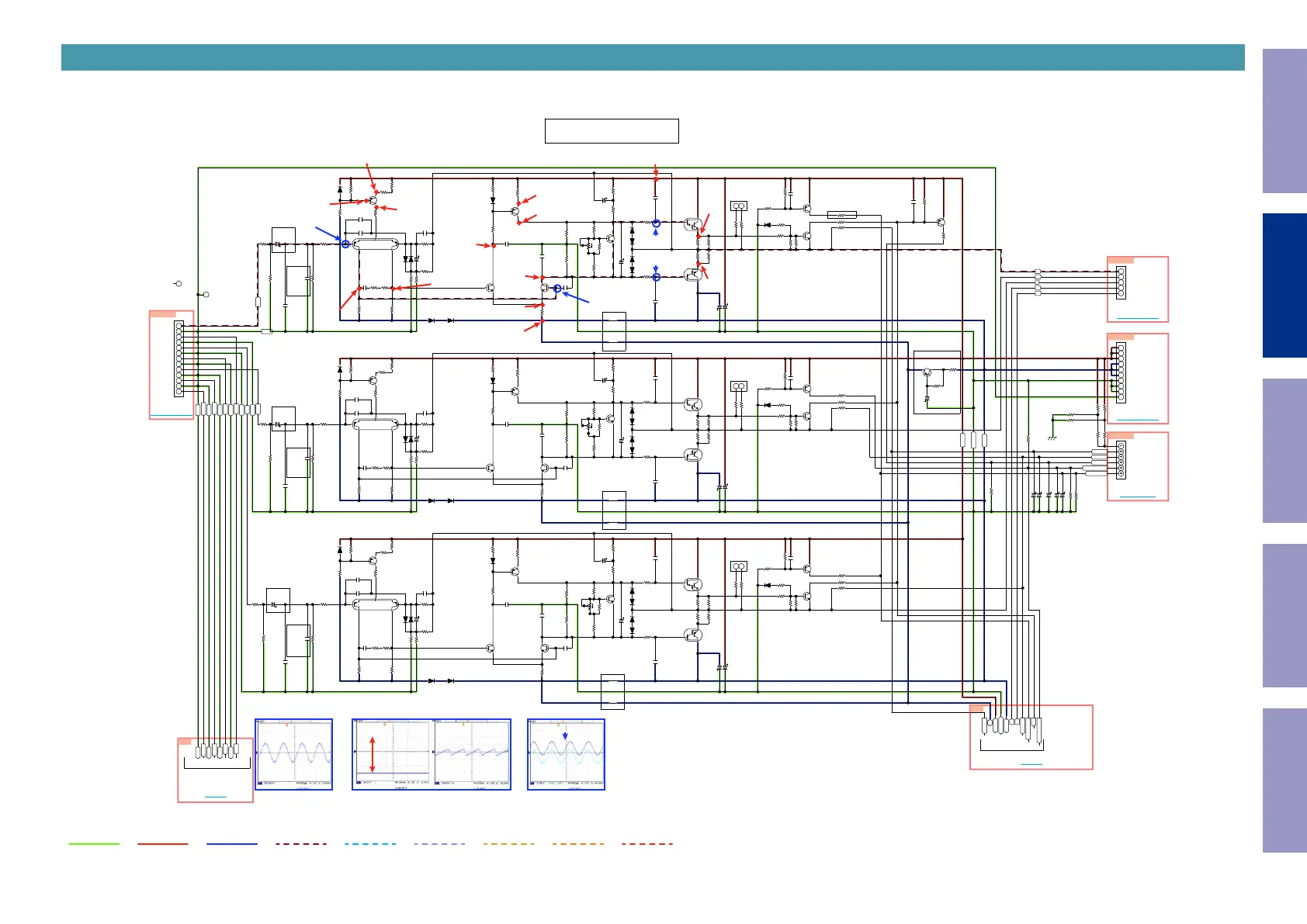
Task: Open waveform thumbnail with red double arrow
Action: pyautogui.click(x=392, y=755)
